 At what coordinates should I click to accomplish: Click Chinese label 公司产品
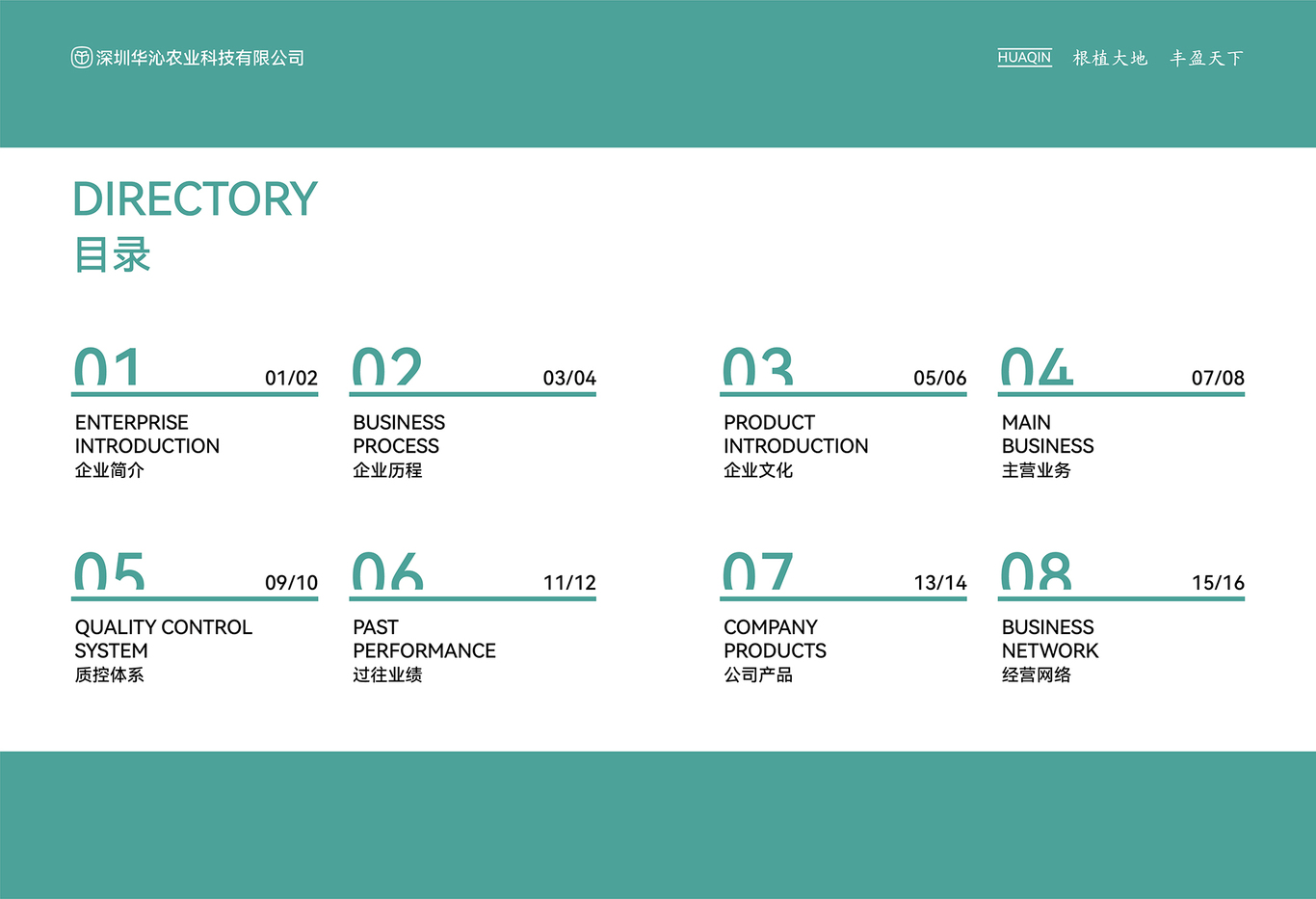point(758,674)
